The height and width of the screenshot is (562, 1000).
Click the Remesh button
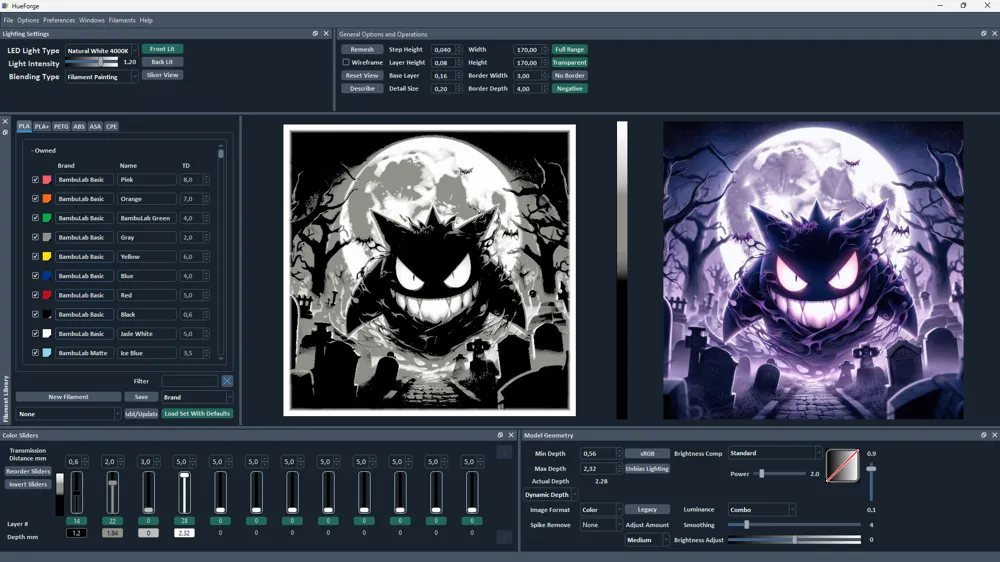pyautogui.click(x=362, y=49)
